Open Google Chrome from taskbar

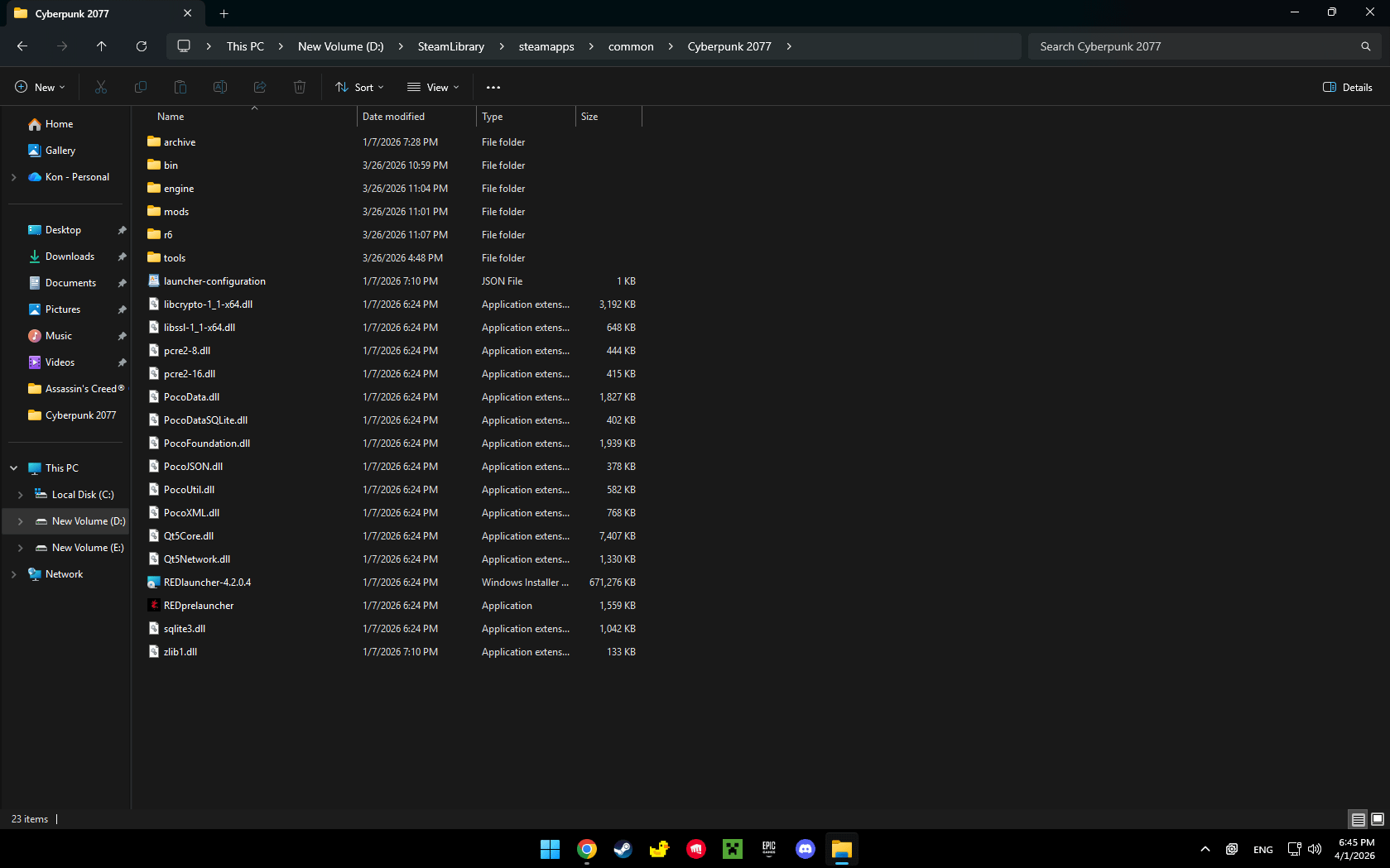pos(587,849)
